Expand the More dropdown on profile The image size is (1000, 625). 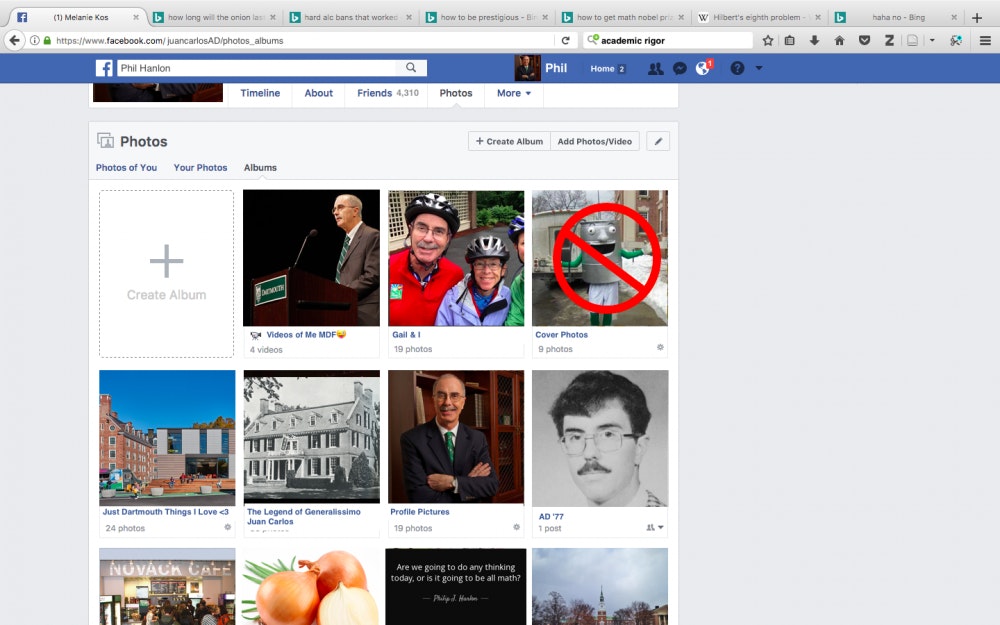(514, 93)
